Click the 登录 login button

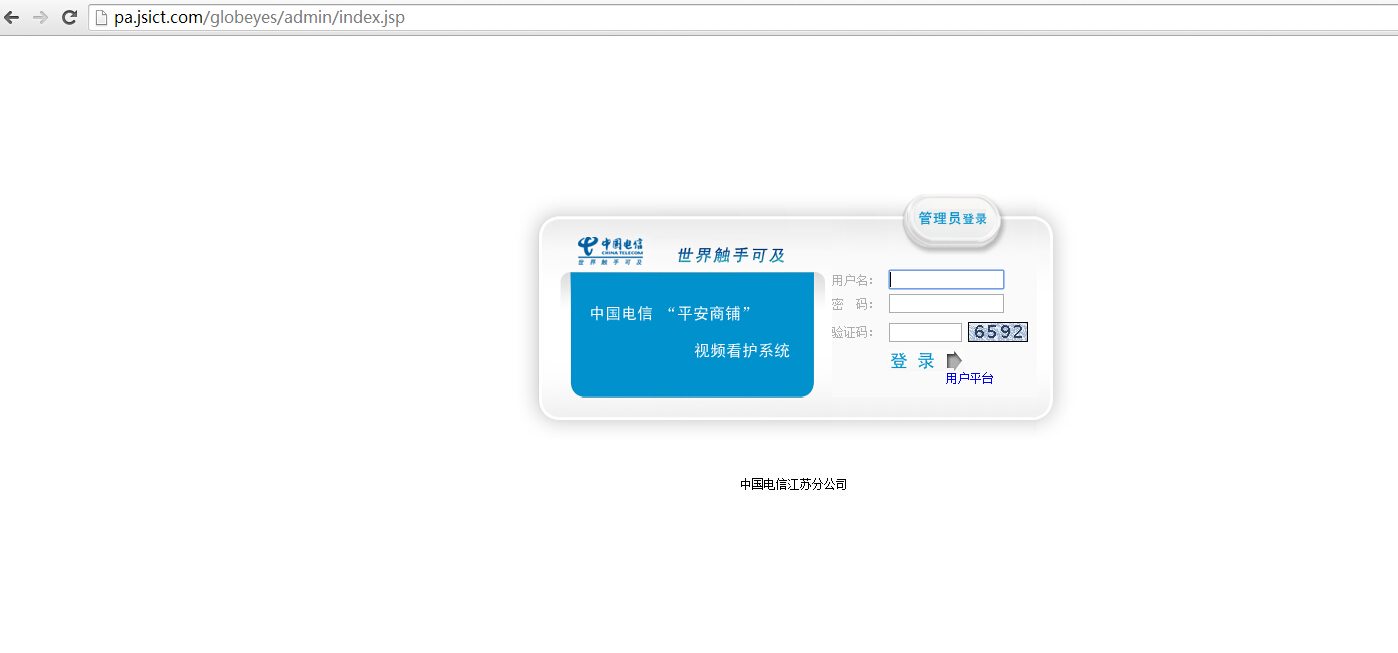[x=913, y=361]
